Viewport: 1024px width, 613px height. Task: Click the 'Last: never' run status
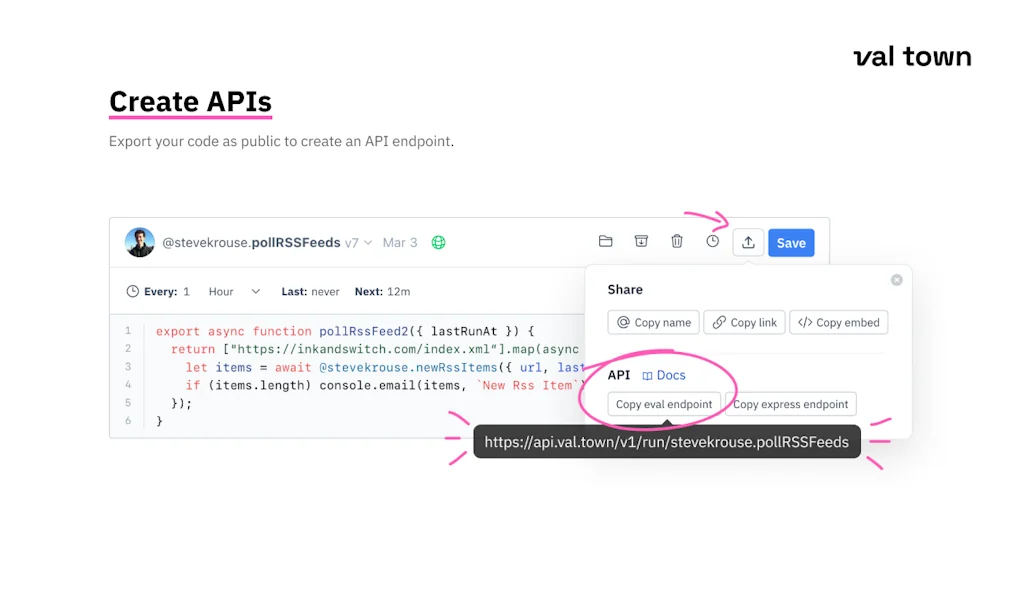(310, 292)
